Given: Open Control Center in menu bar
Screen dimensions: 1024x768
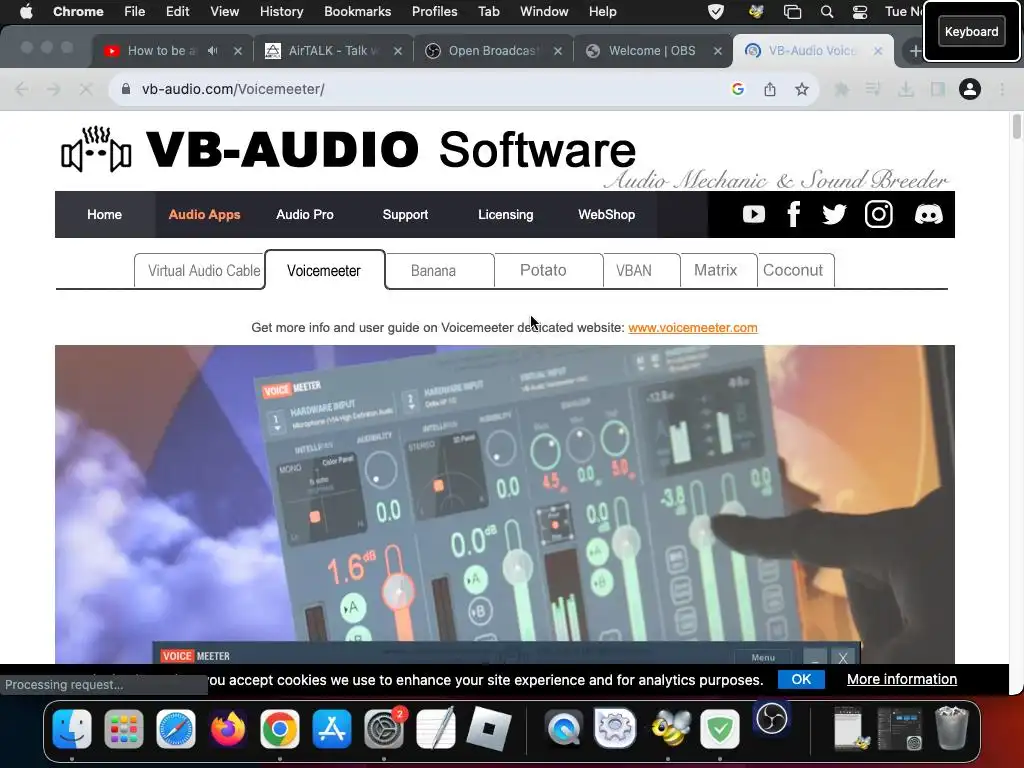Looking at the screenshot, I should coord(860,12).
